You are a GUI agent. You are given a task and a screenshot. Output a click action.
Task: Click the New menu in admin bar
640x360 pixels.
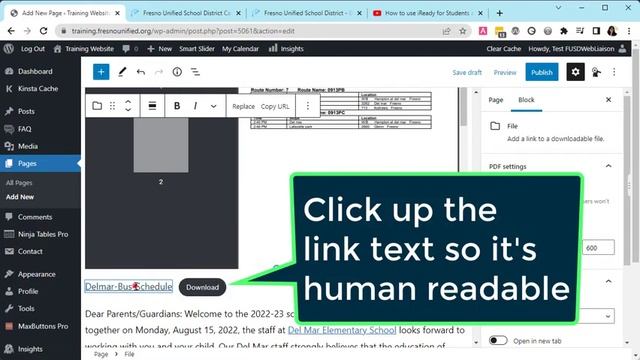[x=160, y=49]
